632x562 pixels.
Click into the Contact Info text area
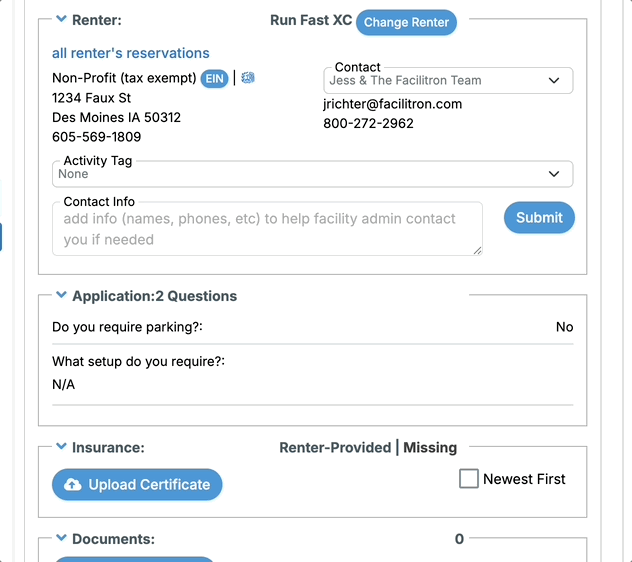tap(267, 229)
